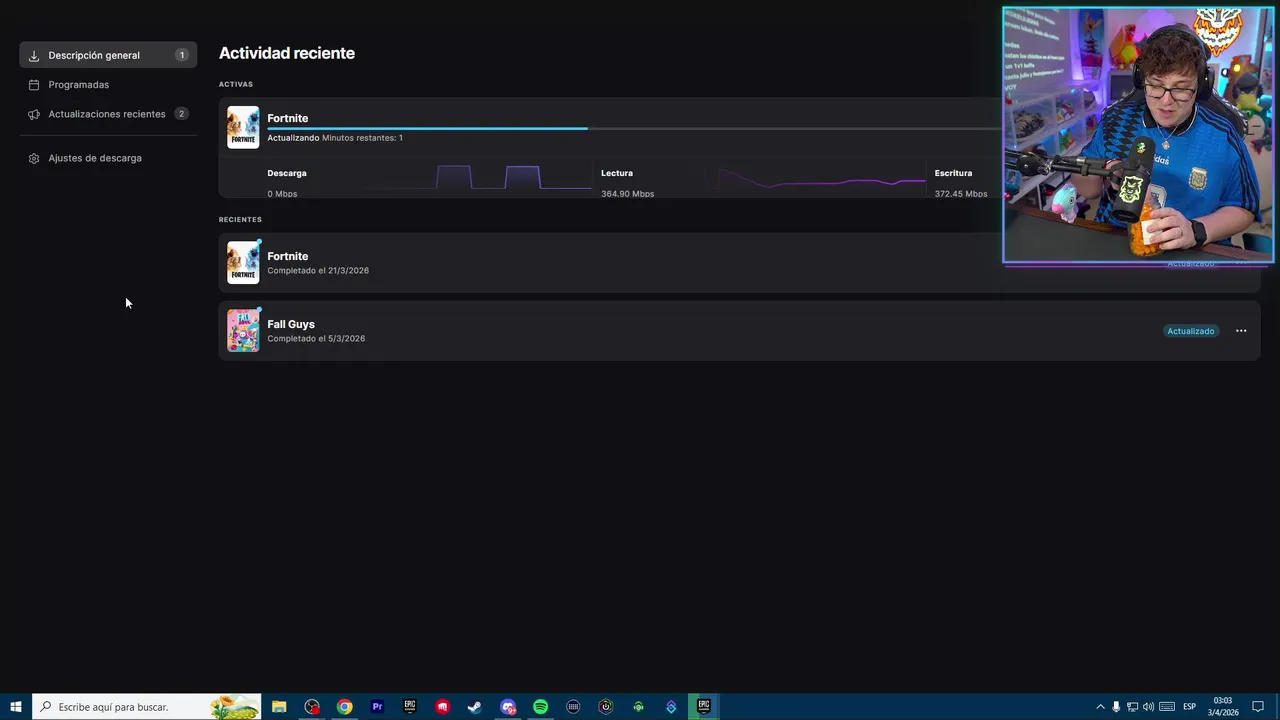Click the volume speaker tray icon

coord(1148,707)
